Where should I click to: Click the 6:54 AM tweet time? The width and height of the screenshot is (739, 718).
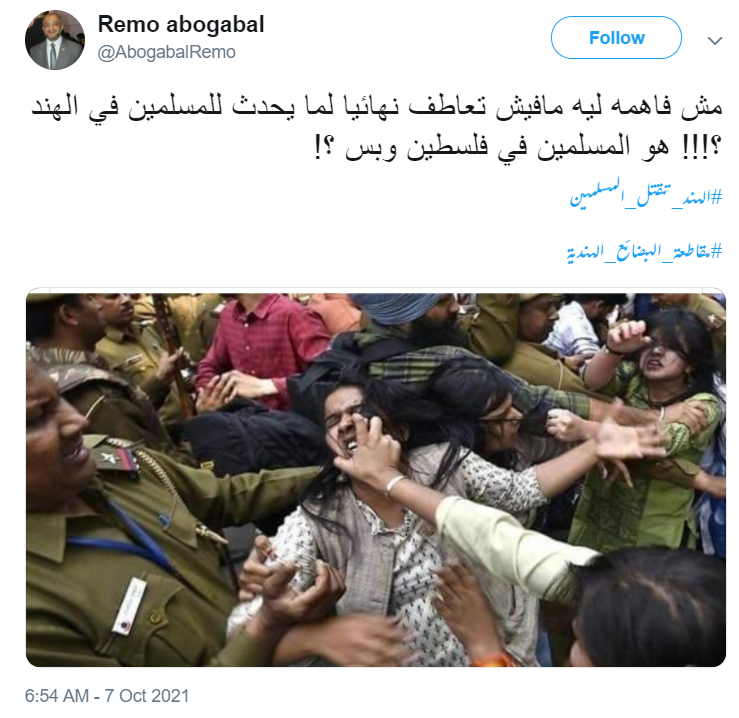pyautogui.click(x=57, y=696)
